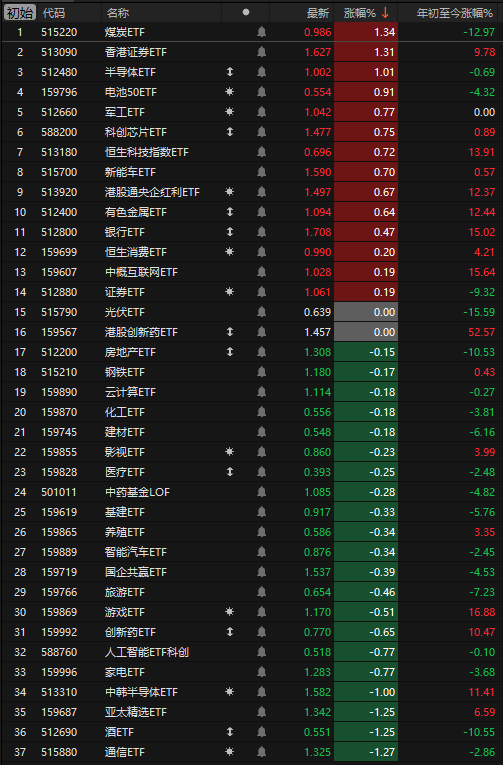Click the star marker for 港股通央企红利ETF
The width and height of the screenshot is (503, 765).
click(230, 192)
